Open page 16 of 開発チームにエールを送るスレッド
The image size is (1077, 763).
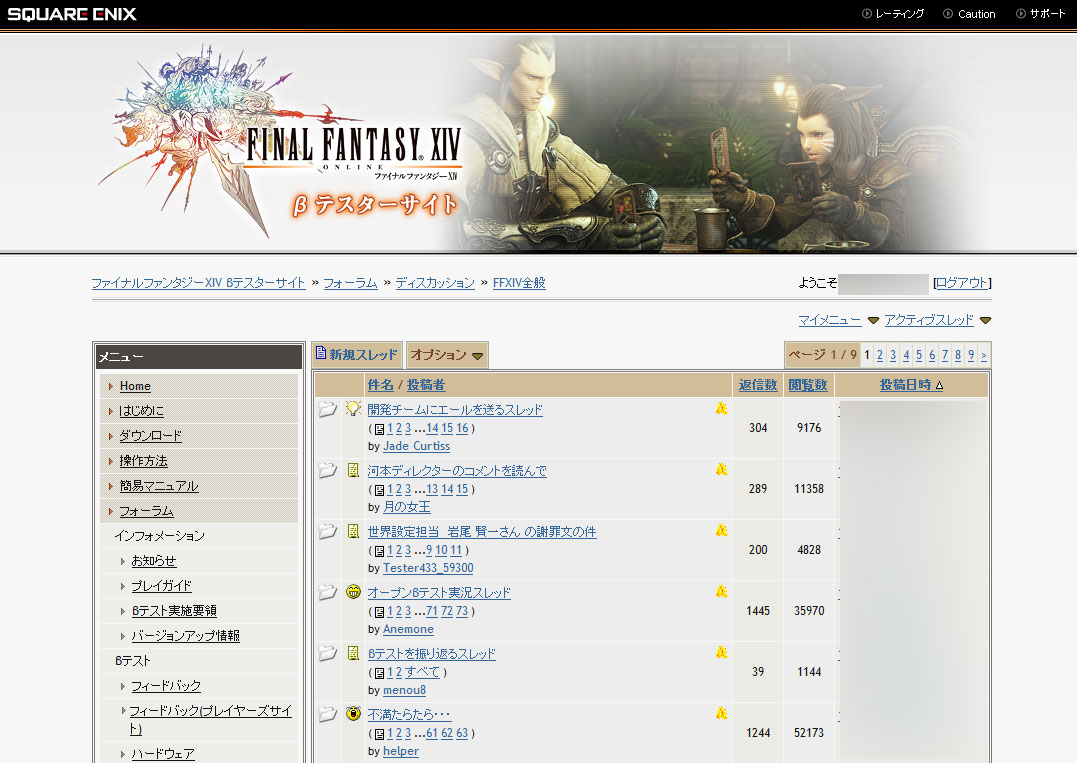pyautogui.click(x=462, y=429)
